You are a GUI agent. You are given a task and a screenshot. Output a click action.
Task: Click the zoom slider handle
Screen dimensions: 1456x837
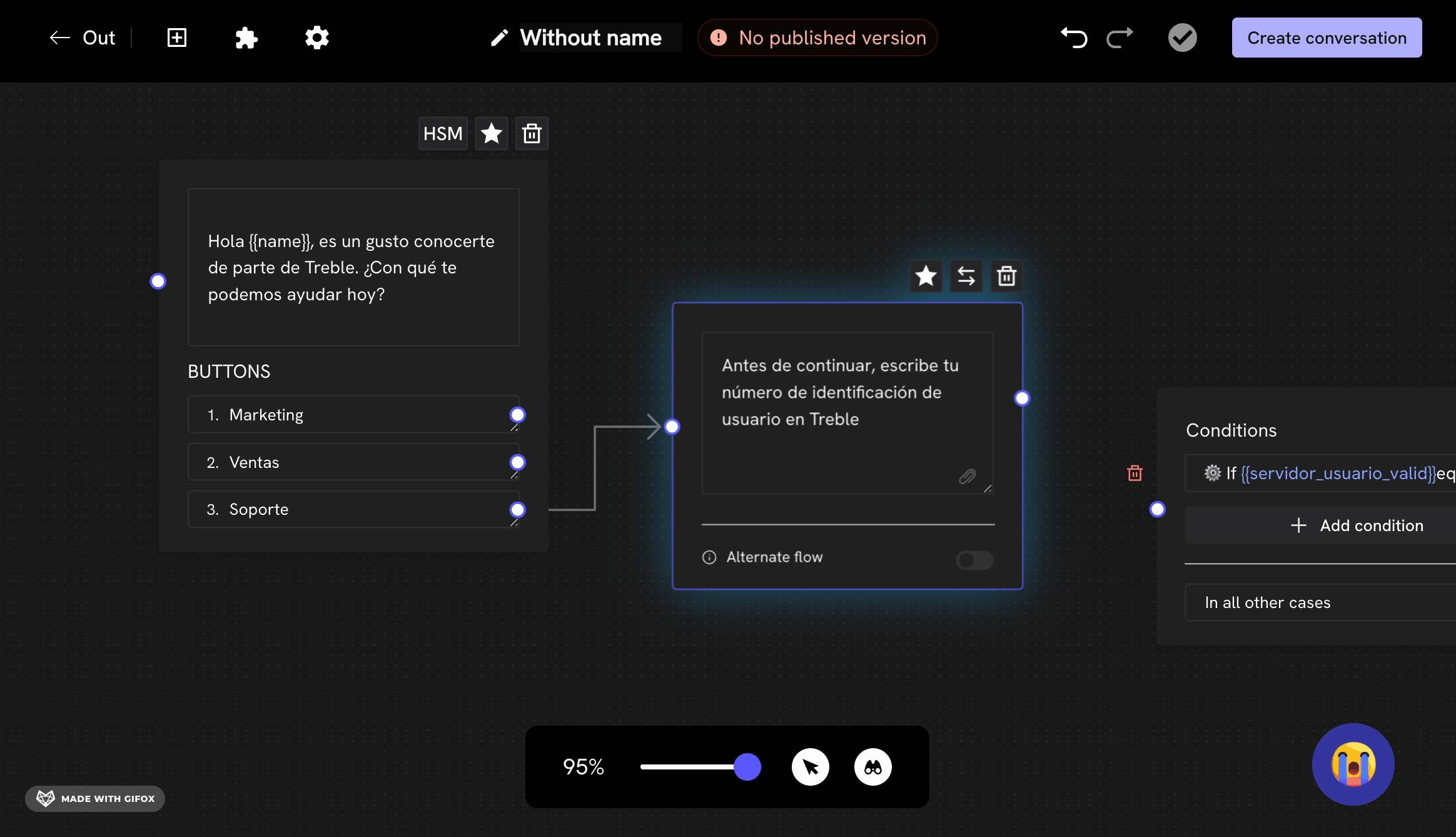point(747,767)
